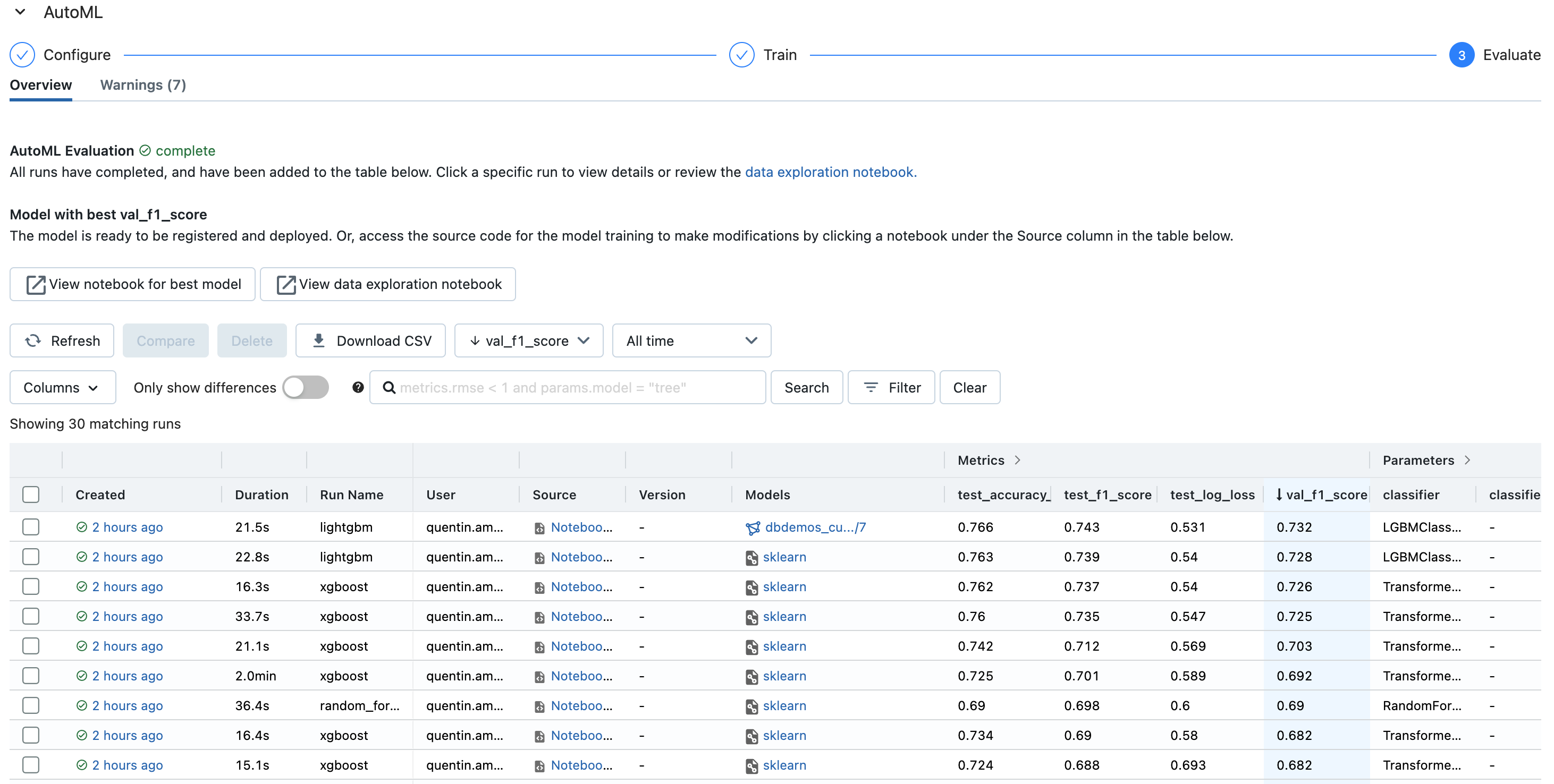Open the val_f1_score sort dropdown

(528, 340)
